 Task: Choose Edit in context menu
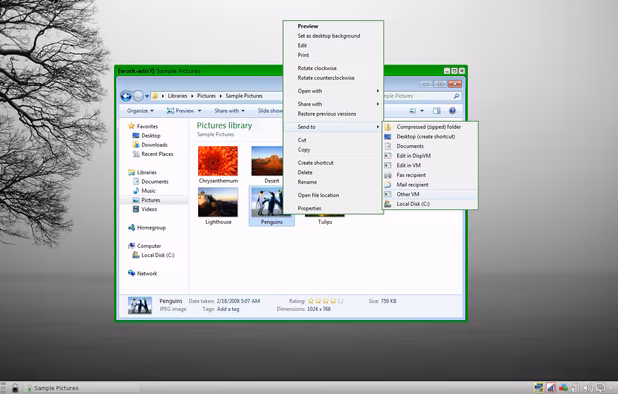coord(333,45)
